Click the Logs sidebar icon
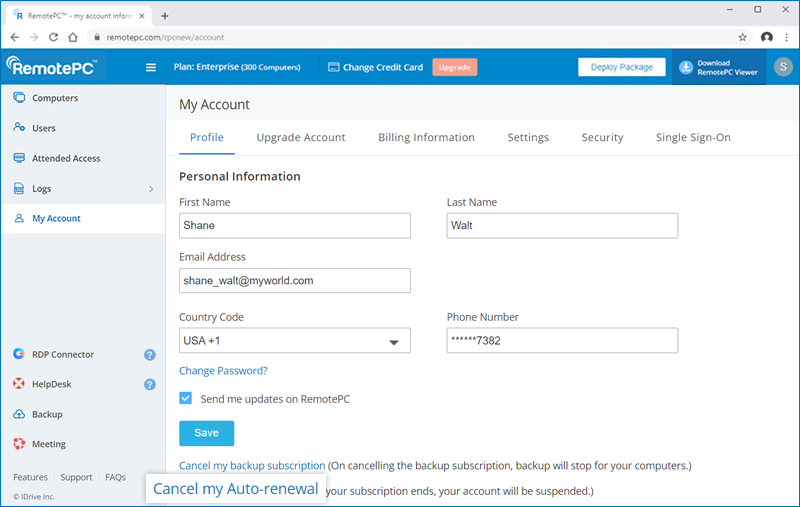 19,188
